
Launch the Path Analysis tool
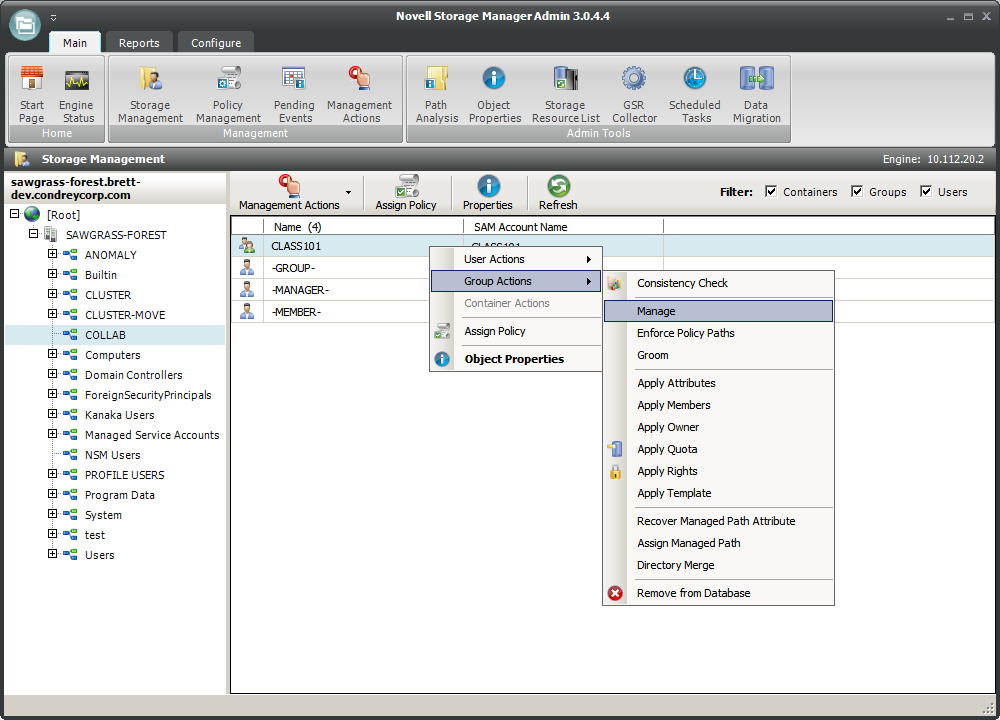coord(437,95)
